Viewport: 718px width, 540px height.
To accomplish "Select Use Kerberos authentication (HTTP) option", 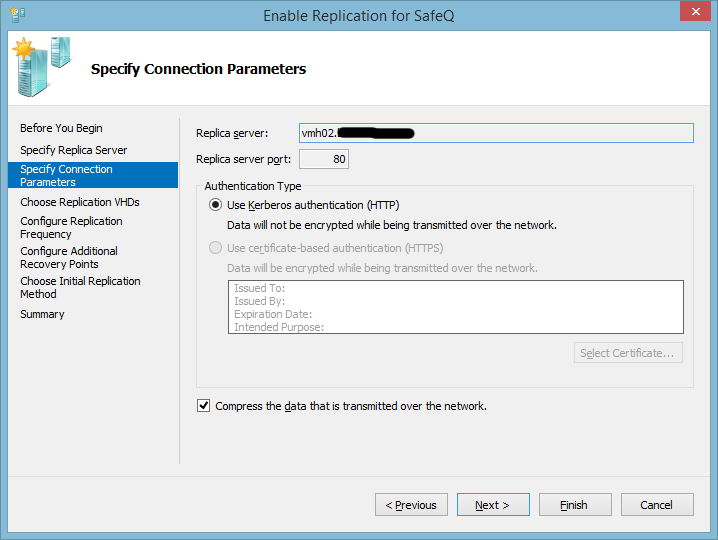I will click(x=216, y=205).
